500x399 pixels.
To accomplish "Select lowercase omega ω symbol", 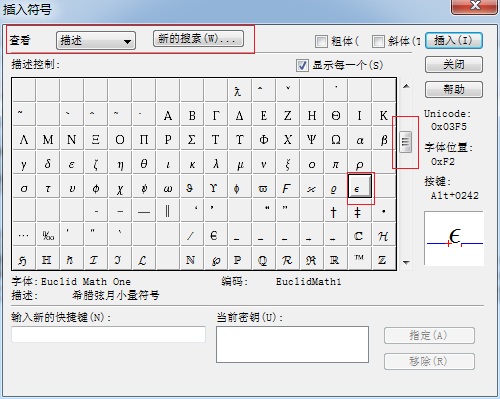I will pyautogui.click(x=168, y=188).
